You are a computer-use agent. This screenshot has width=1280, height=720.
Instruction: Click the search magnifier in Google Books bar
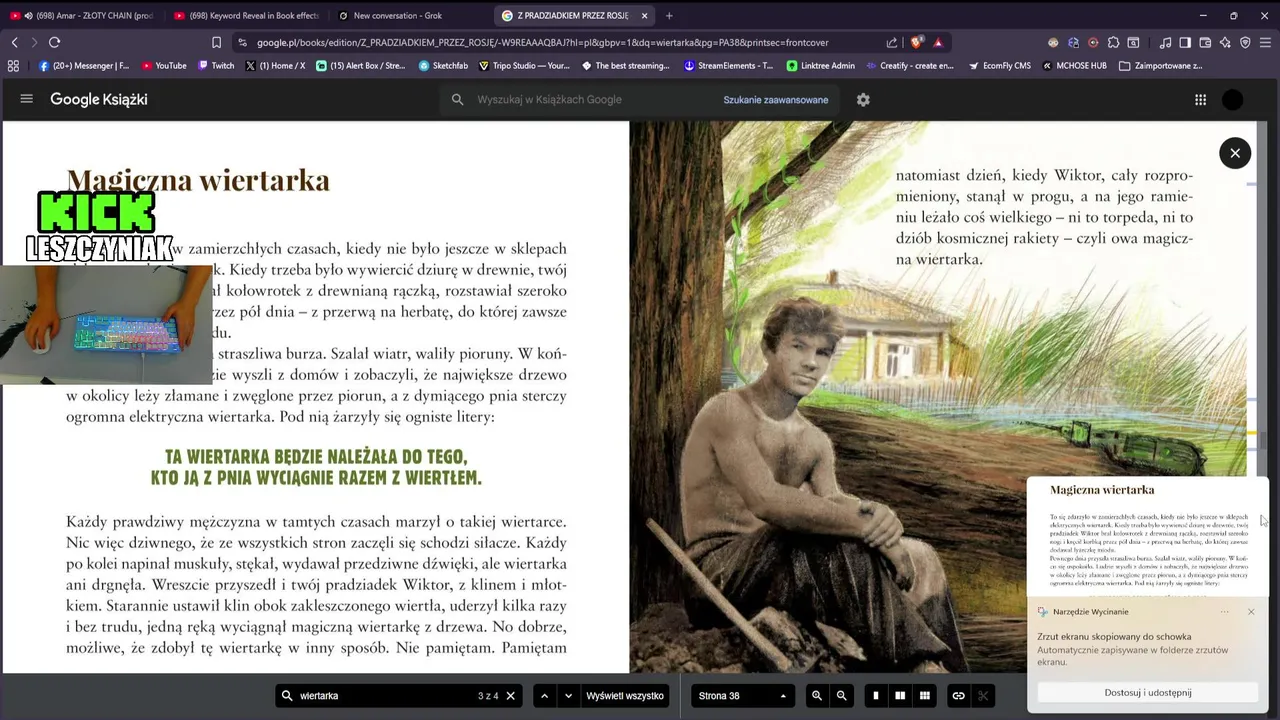tap(457, 99)
